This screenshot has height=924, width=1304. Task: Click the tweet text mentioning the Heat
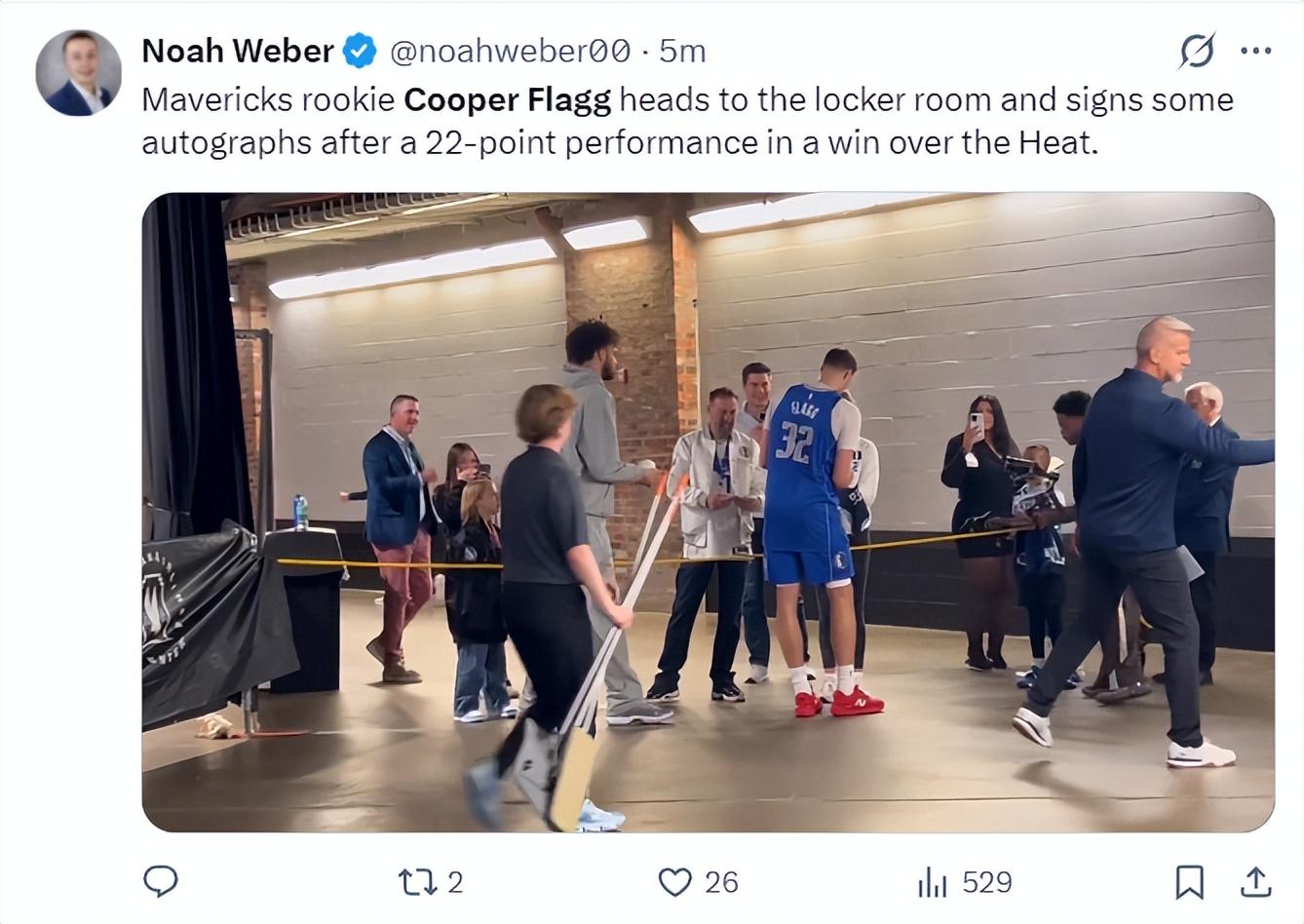[x=1058, y=142]
